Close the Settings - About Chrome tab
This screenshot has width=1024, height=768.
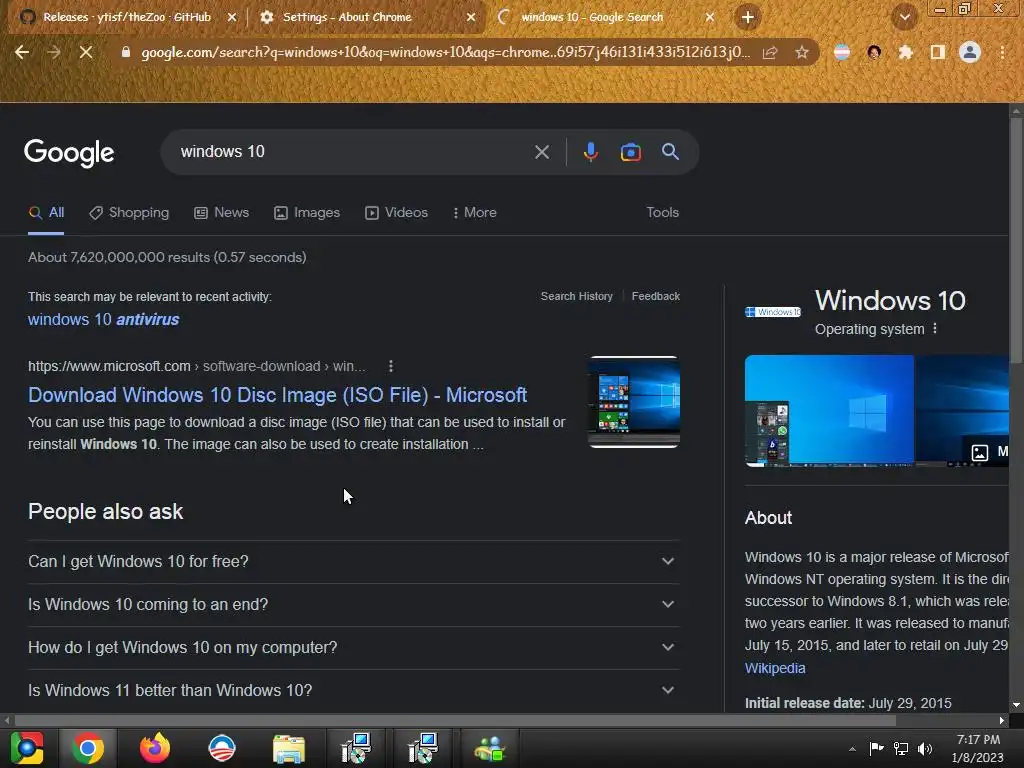tap(471, 18)
